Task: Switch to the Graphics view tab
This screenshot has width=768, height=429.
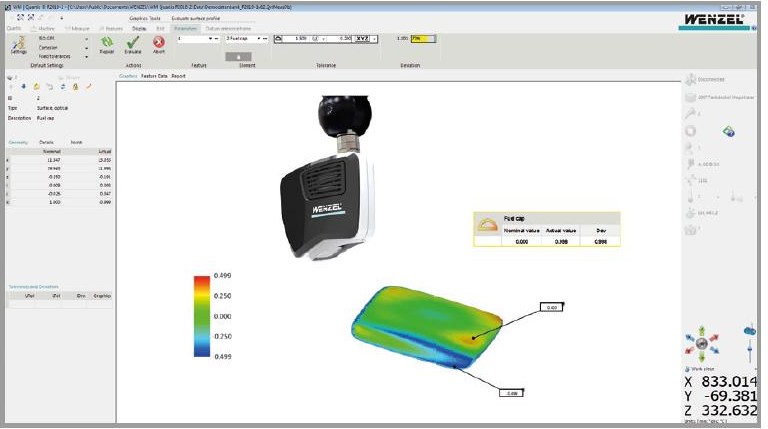Action: [x=128, y=76]
